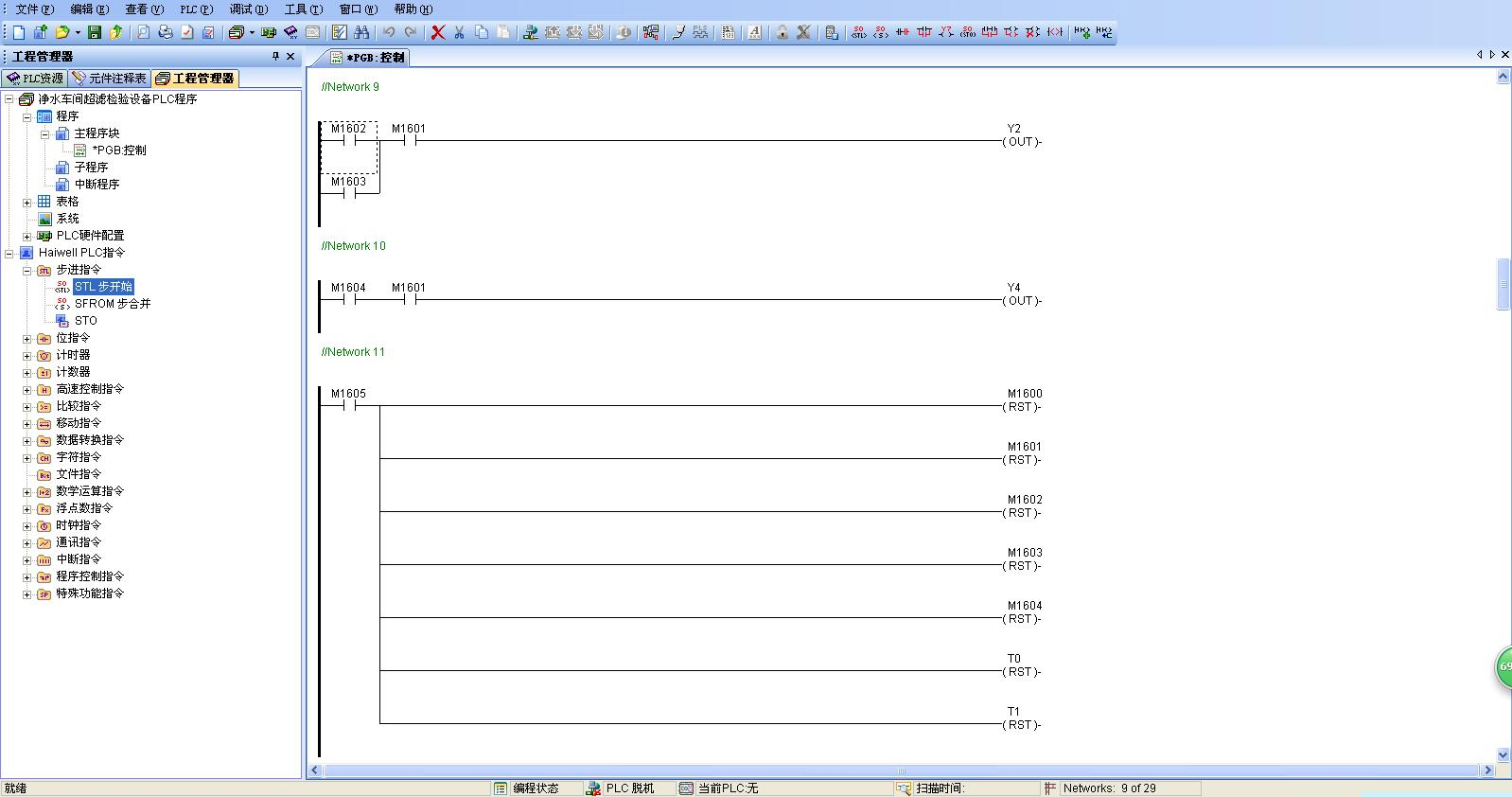The height and width of the screenshot is (797, 1512).
Task: Click the binoculars Find icon
Action: click(x=361, y=32)
